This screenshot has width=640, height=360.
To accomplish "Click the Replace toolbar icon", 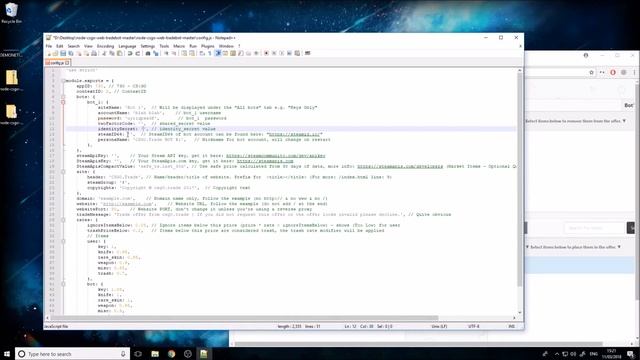I will pyautogui.click(x=156, y=53).
